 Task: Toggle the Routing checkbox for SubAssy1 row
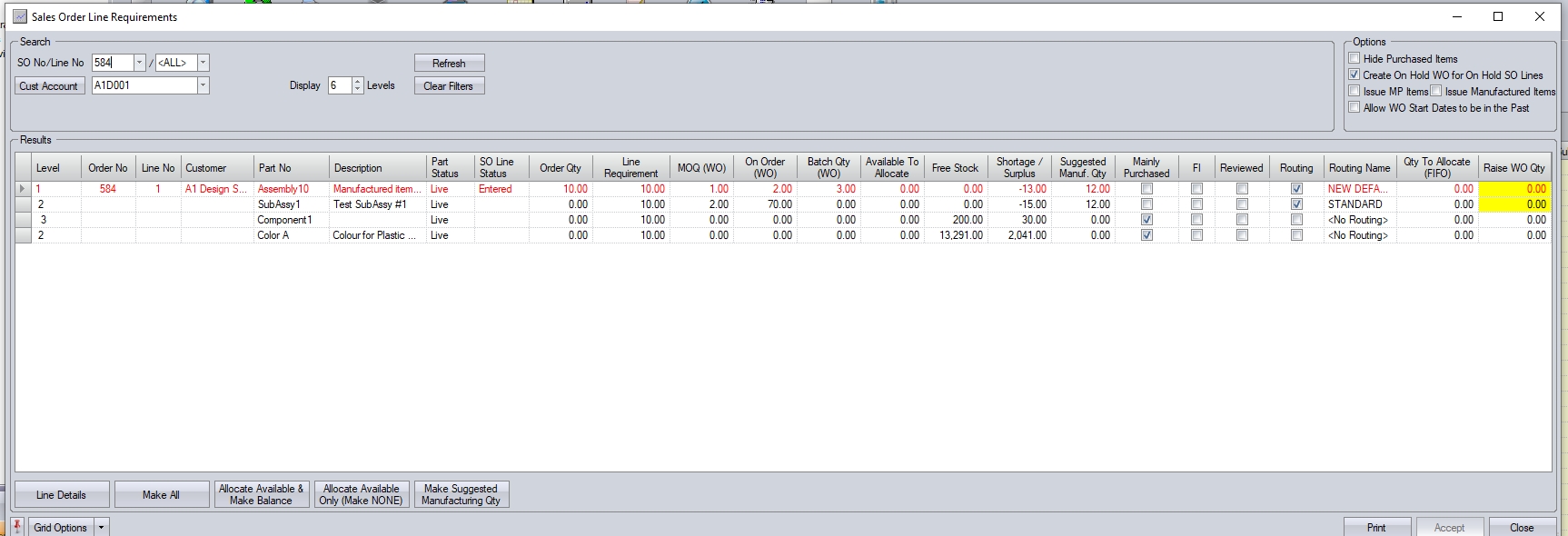(1296, 204)
